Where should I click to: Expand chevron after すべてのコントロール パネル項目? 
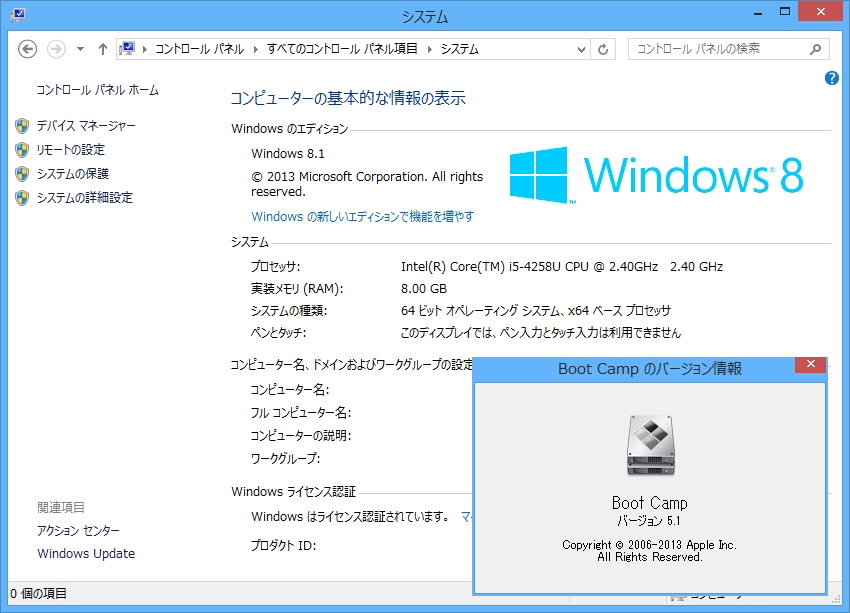click(429, 49)
